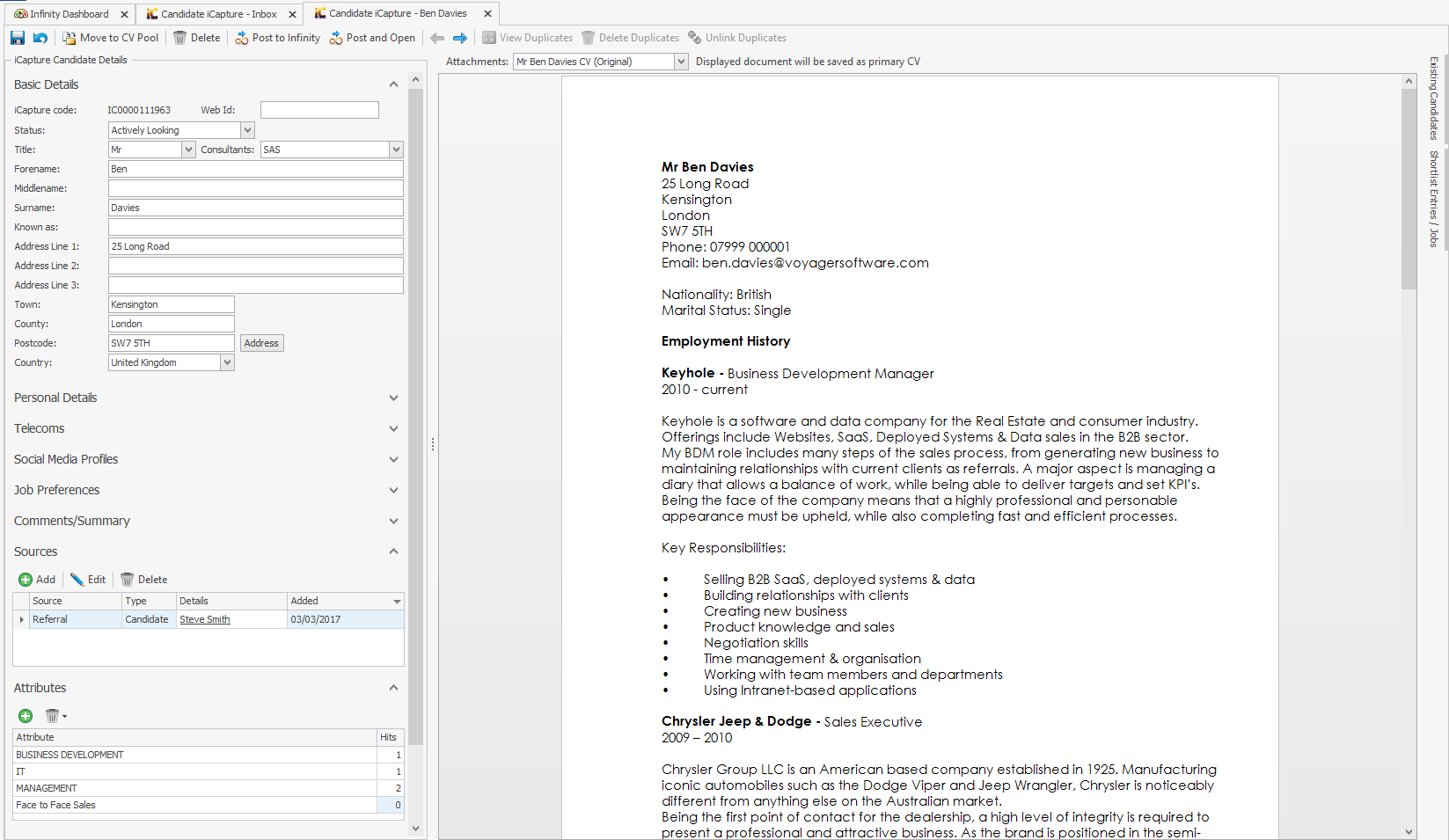
Task: Select the MANAGEMENT attribute row
Action: pos(209,788)
